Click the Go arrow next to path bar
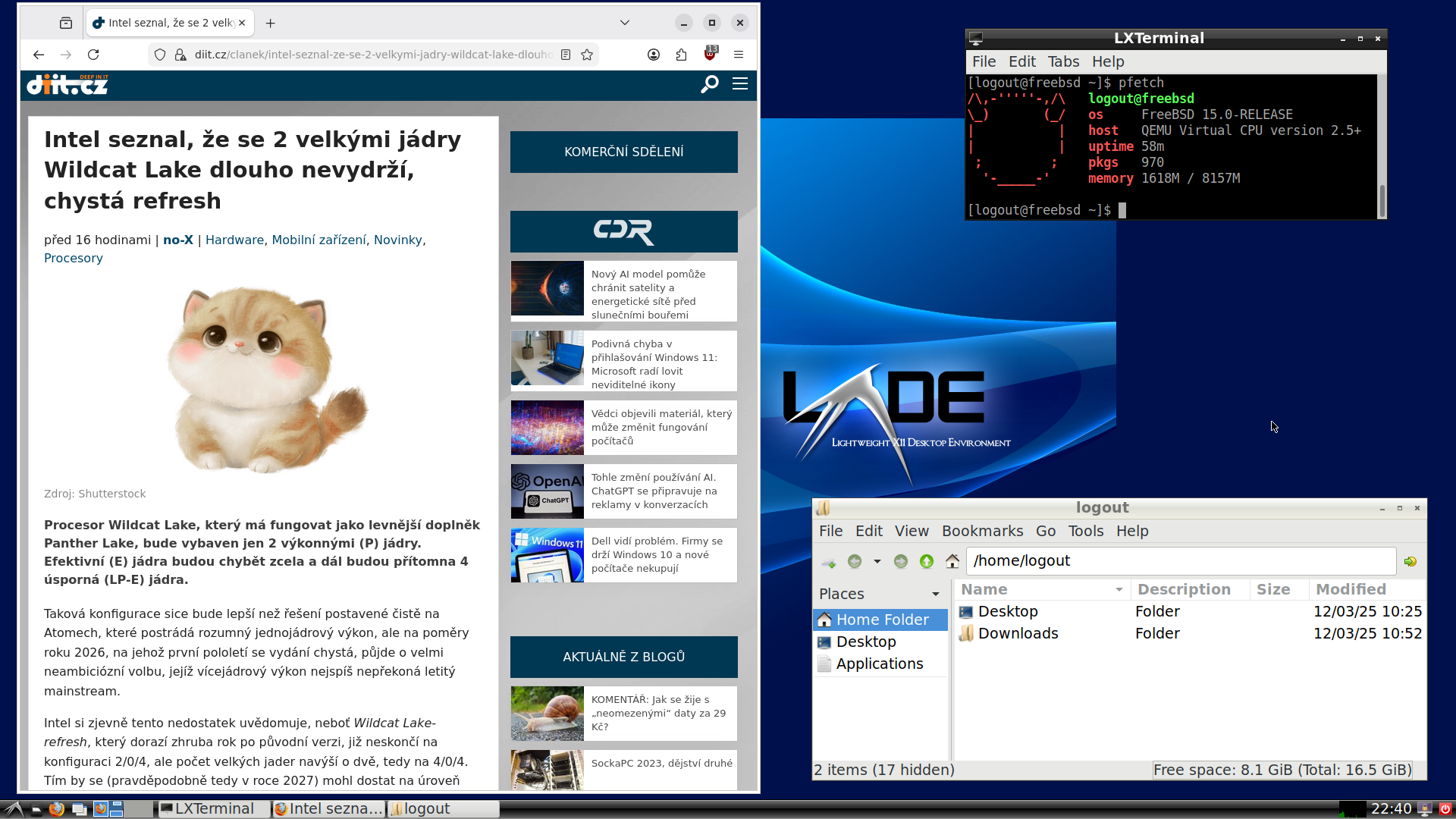The height and width of the screenshot is (819, 1456). (1410, 561)
